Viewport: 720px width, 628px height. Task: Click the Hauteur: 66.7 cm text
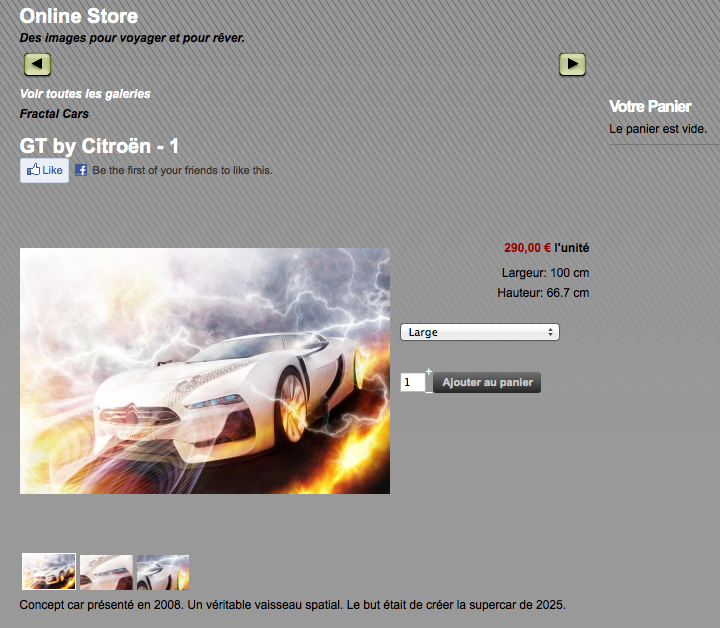pos(543,292)
